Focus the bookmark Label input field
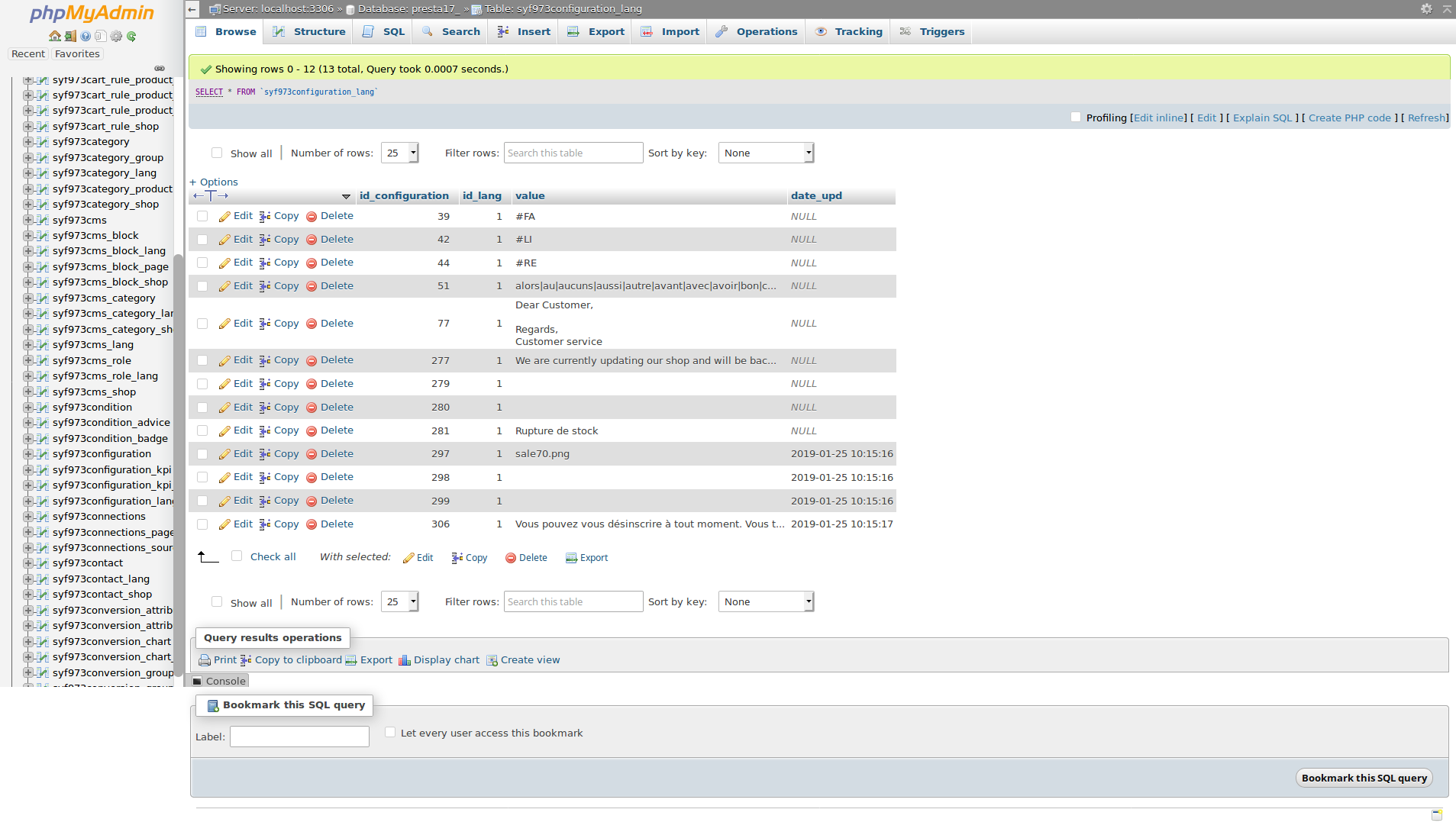Image resolution: width=1456 pixels, height=835 pixels. coord(299,737)
